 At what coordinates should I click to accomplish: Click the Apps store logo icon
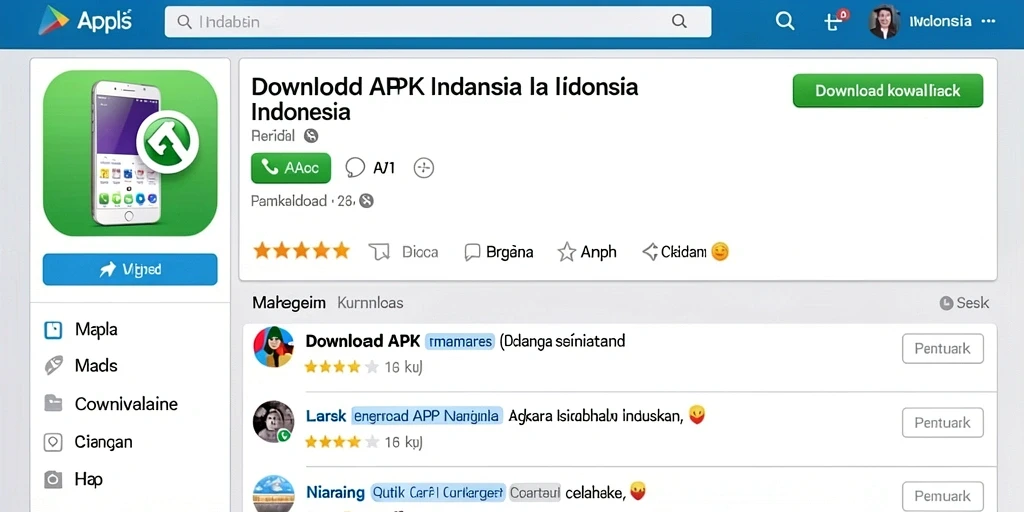tap(54, 20)
